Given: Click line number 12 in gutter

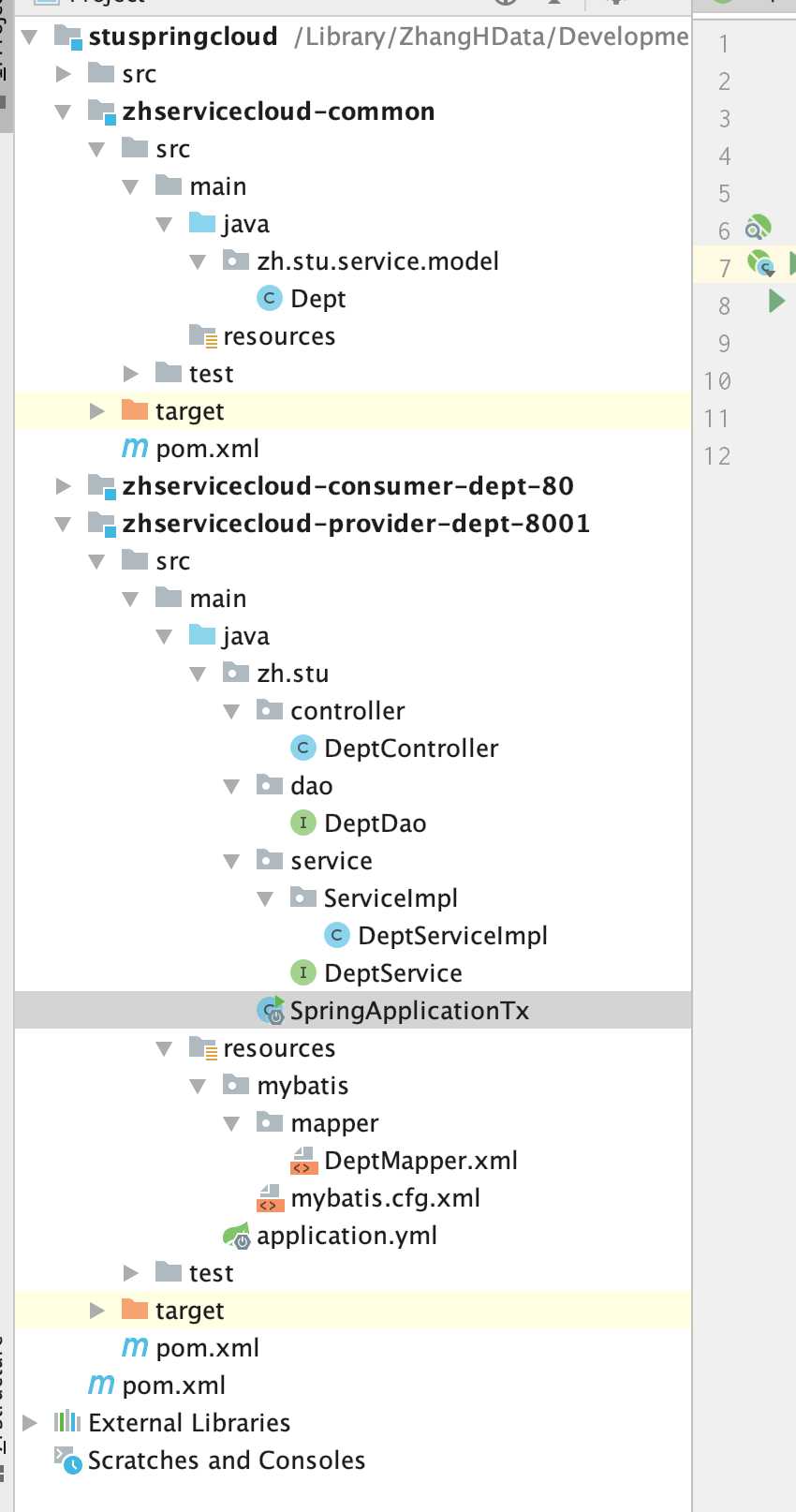Looking at the screenshot, I should point(717,456).
